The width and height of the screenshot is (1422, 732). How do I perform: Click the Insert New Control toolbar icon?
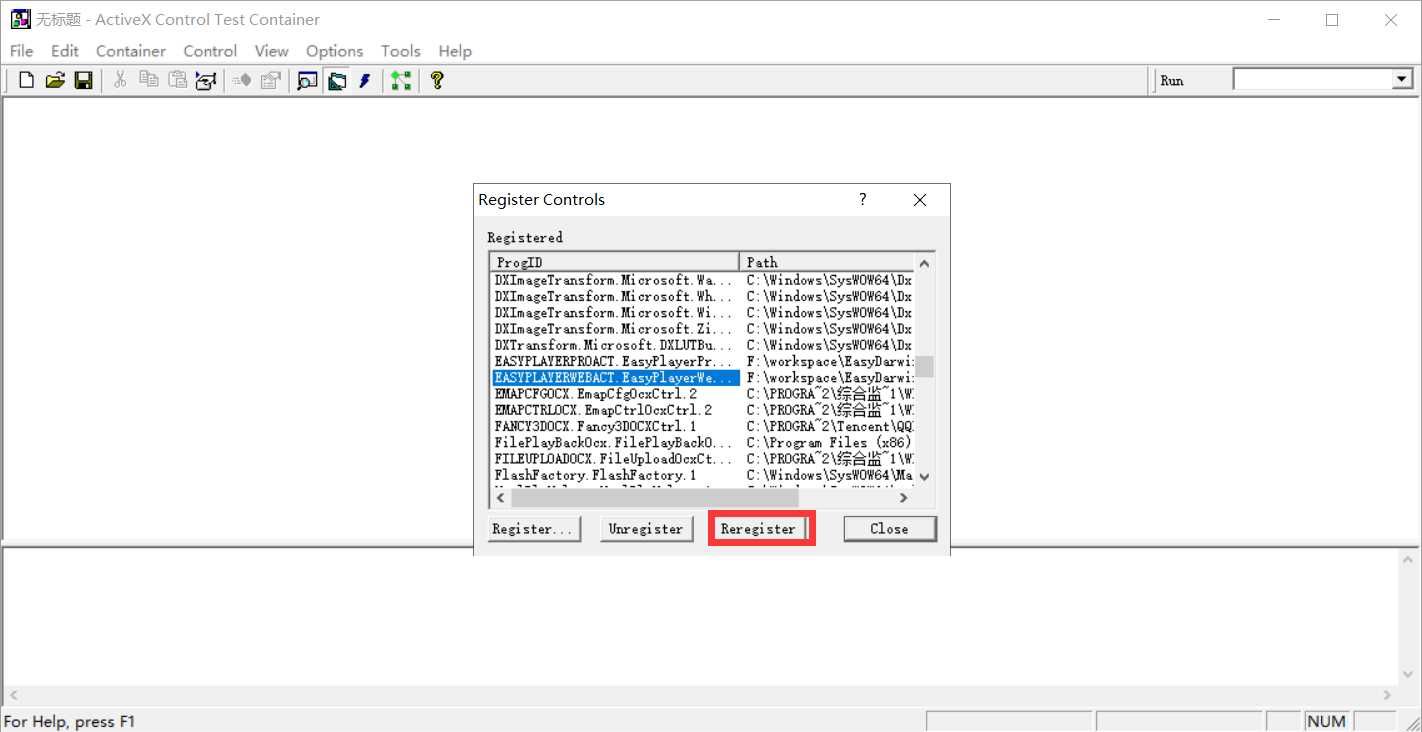[206, 81]
